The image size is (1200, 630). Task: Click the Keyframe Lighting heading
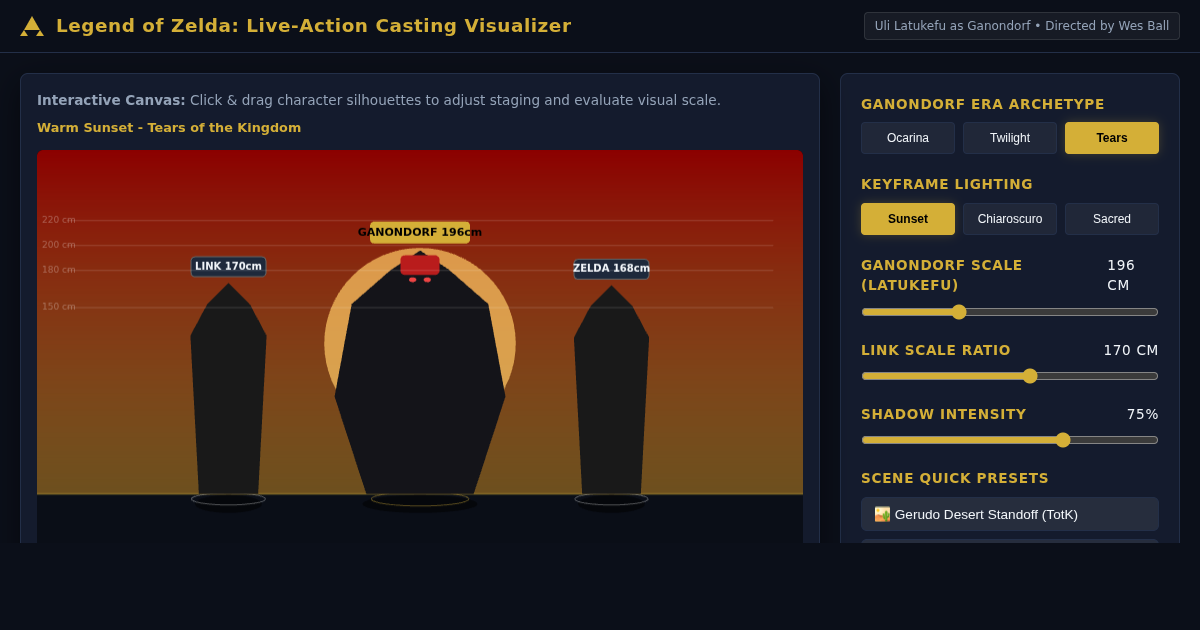(947, 184)
